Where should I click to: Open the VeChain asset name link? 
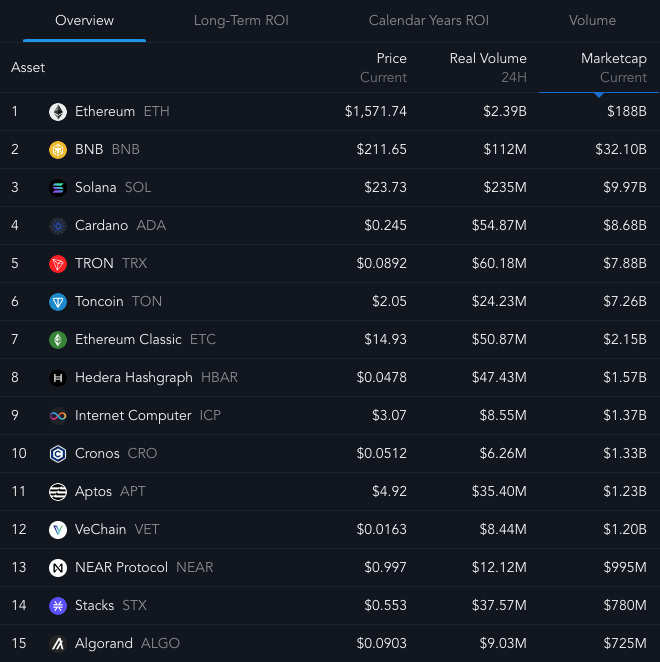pyautogui.click(x=100, y=529)
